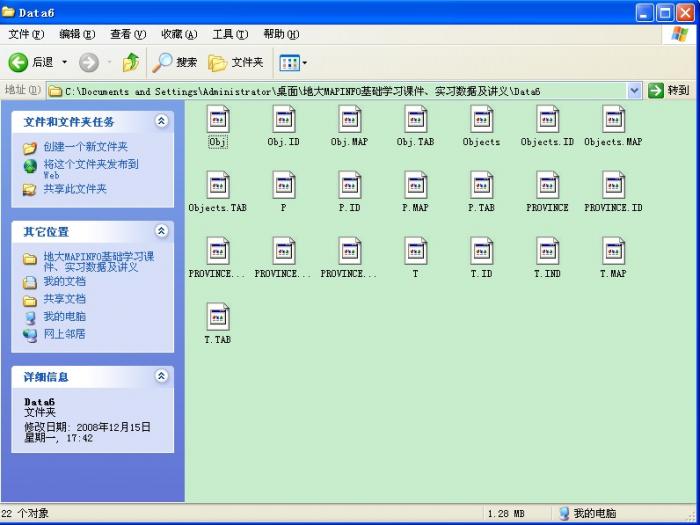Viewport: 700px width, 525px height.
Task: Open the Search magnifier tool
Action: click(163, 62)
